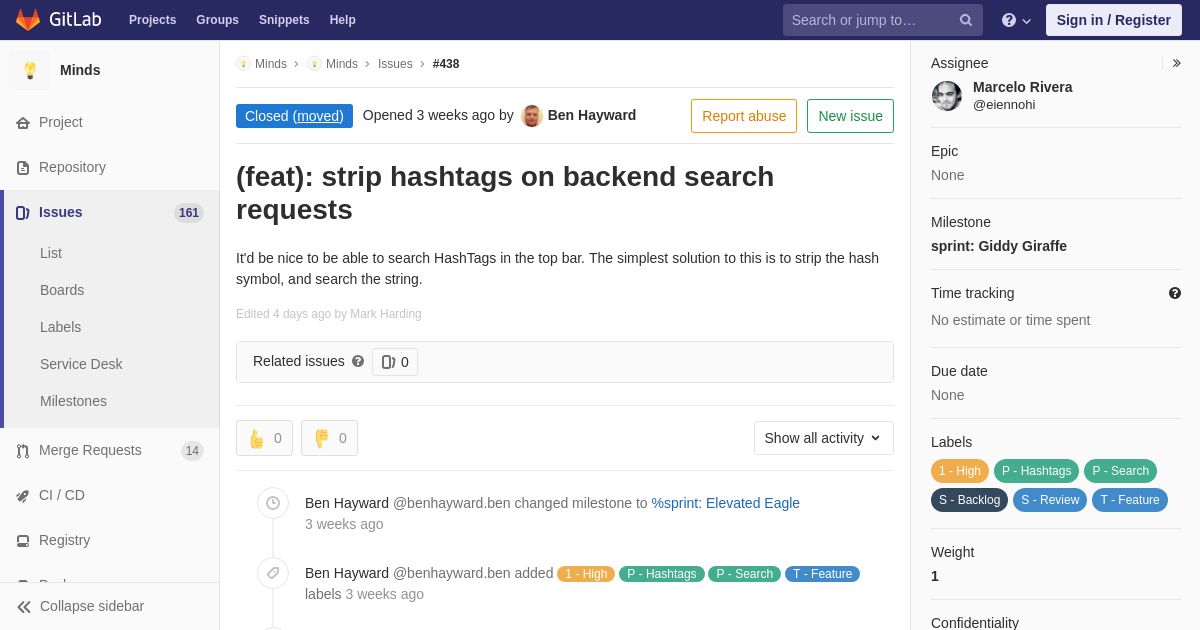1200x630 pixels.
Task: Click the Repository file icon in sidebar
Action: click(x=23, y=168)
